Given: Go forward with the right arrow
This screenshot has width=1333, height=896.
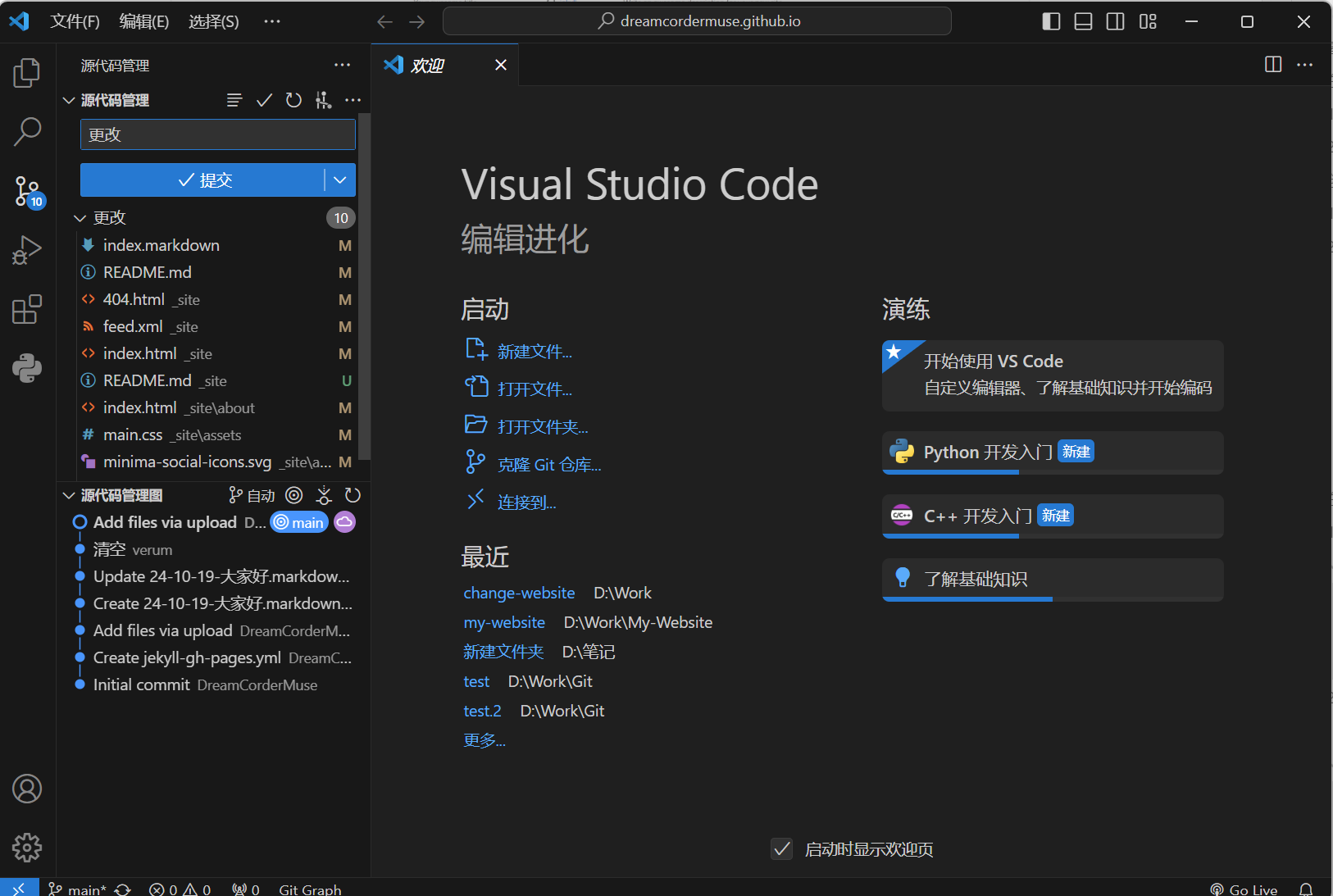Looking at the screenshot, I should (x=417, y=21).
